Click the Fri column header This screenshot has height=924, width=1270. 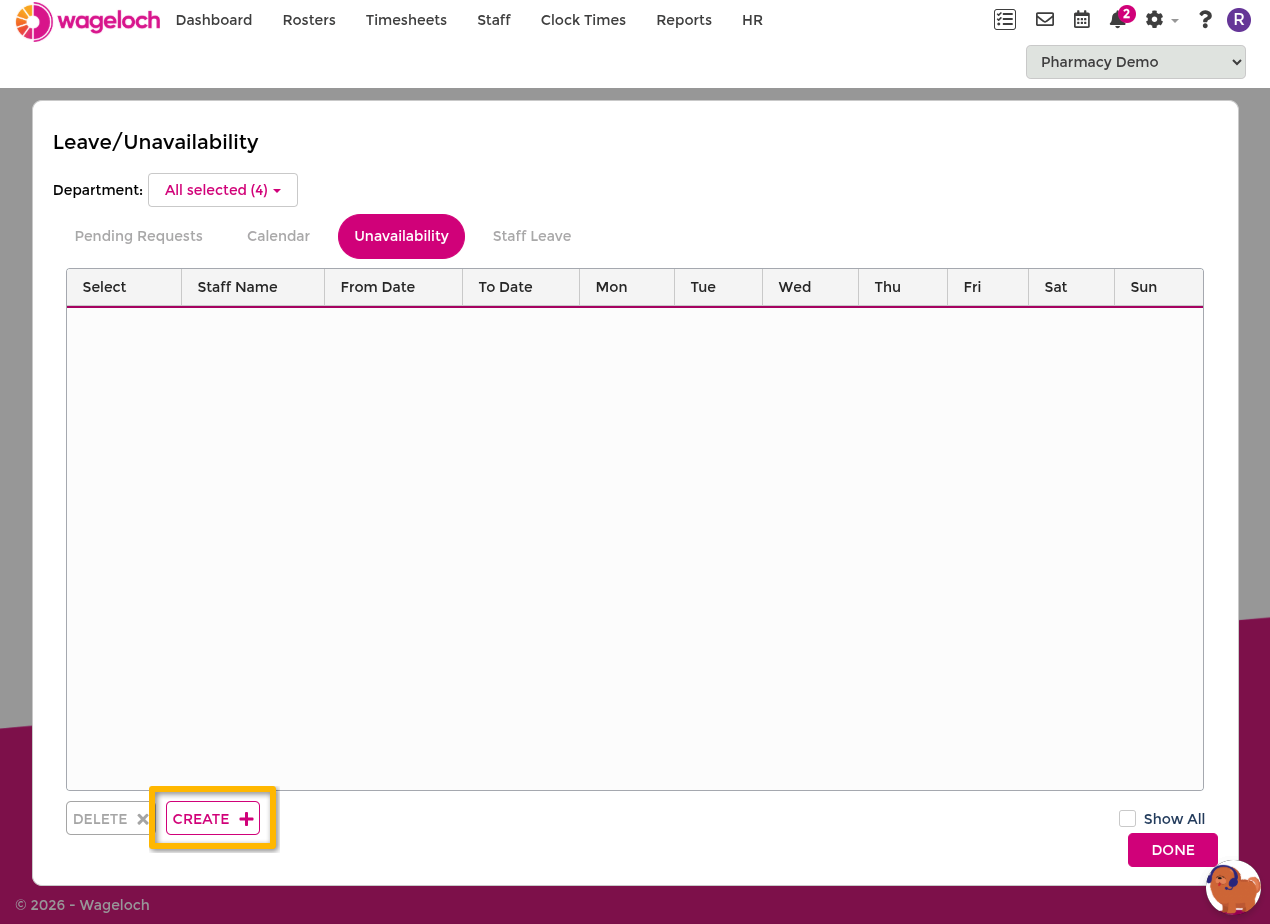[988, 287]
